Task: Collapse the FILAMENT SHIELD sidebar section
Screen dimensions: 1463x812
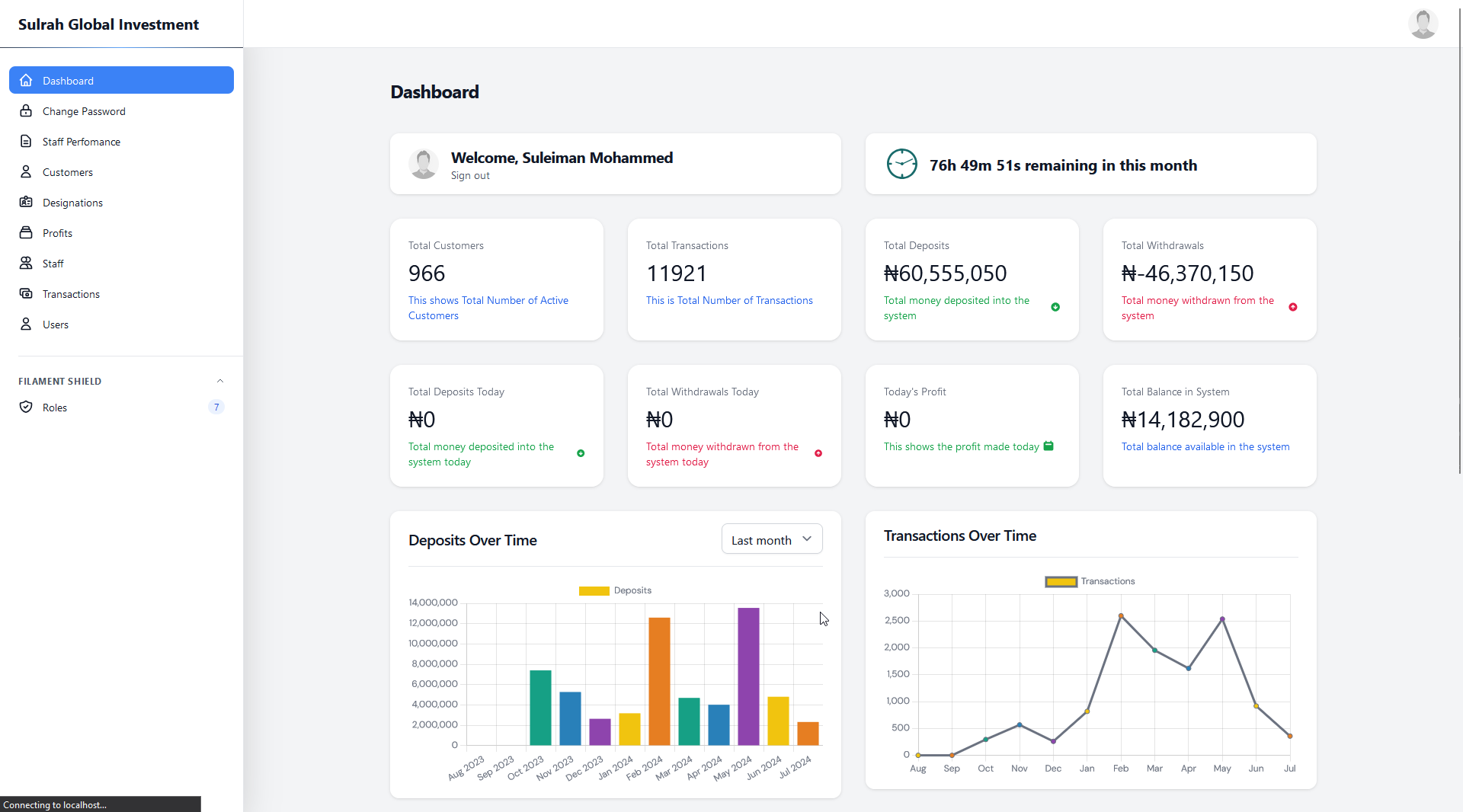Action: pyautogui.click(x=220, y=381)
